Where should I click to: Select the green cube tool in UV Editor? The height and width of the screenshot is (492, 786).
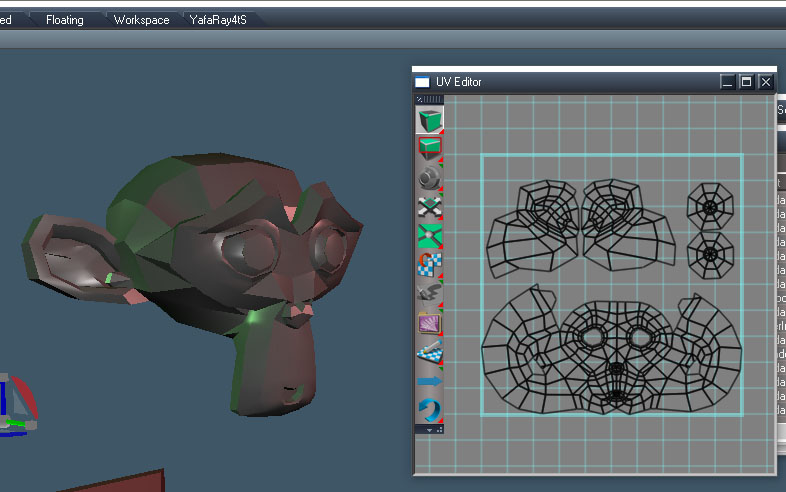click(430, 120)
